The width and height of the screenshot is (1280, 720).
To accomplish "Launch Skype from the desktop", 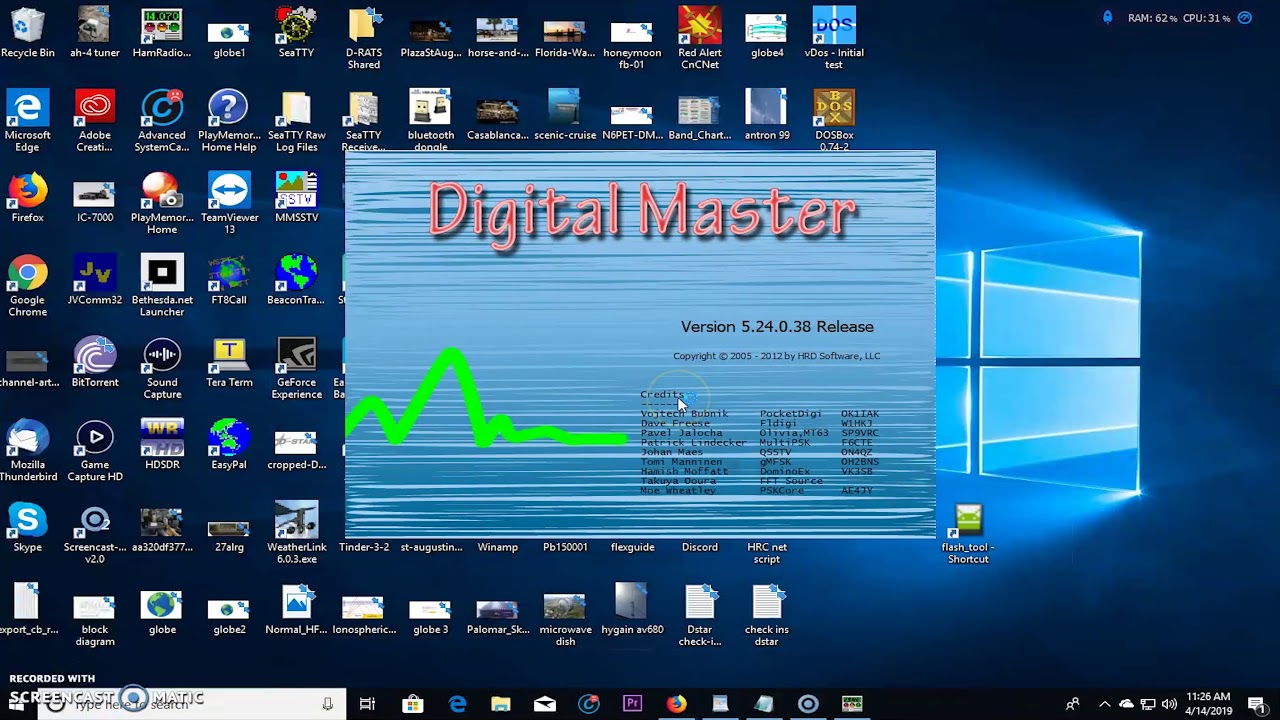I will click(x=27, y=527).
